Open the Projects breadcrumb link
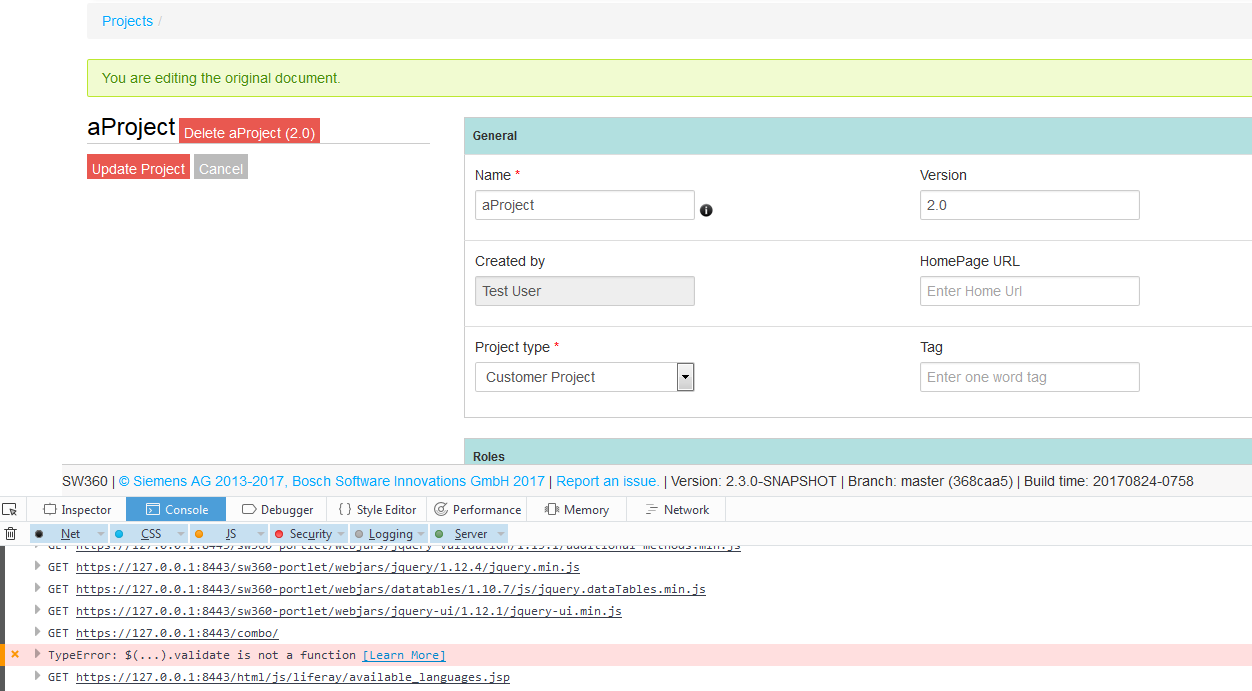 pyautogui.click(x=127, y=21)
